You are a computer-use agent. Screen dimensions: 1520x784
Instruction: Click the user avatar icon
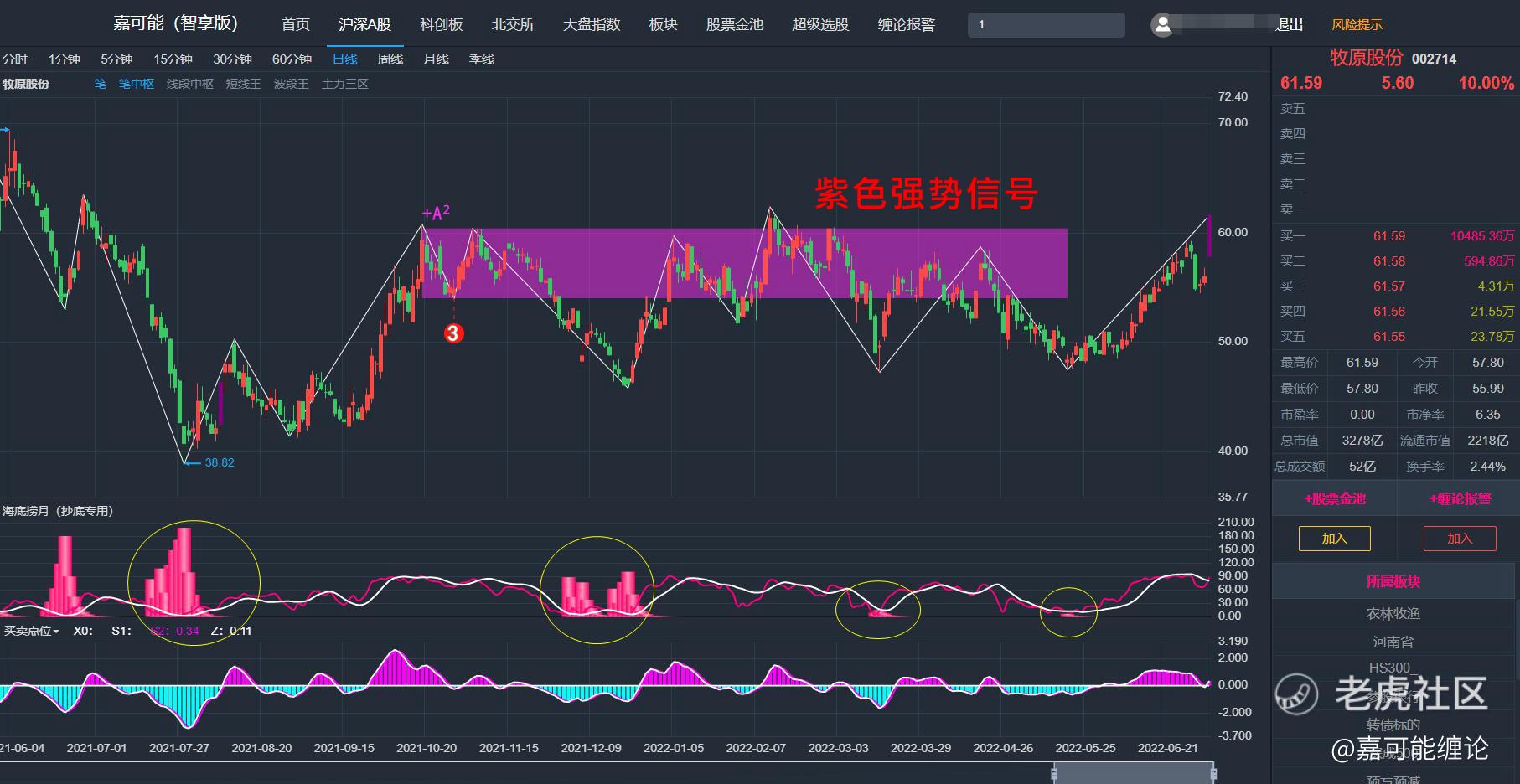pos(1162,25)
